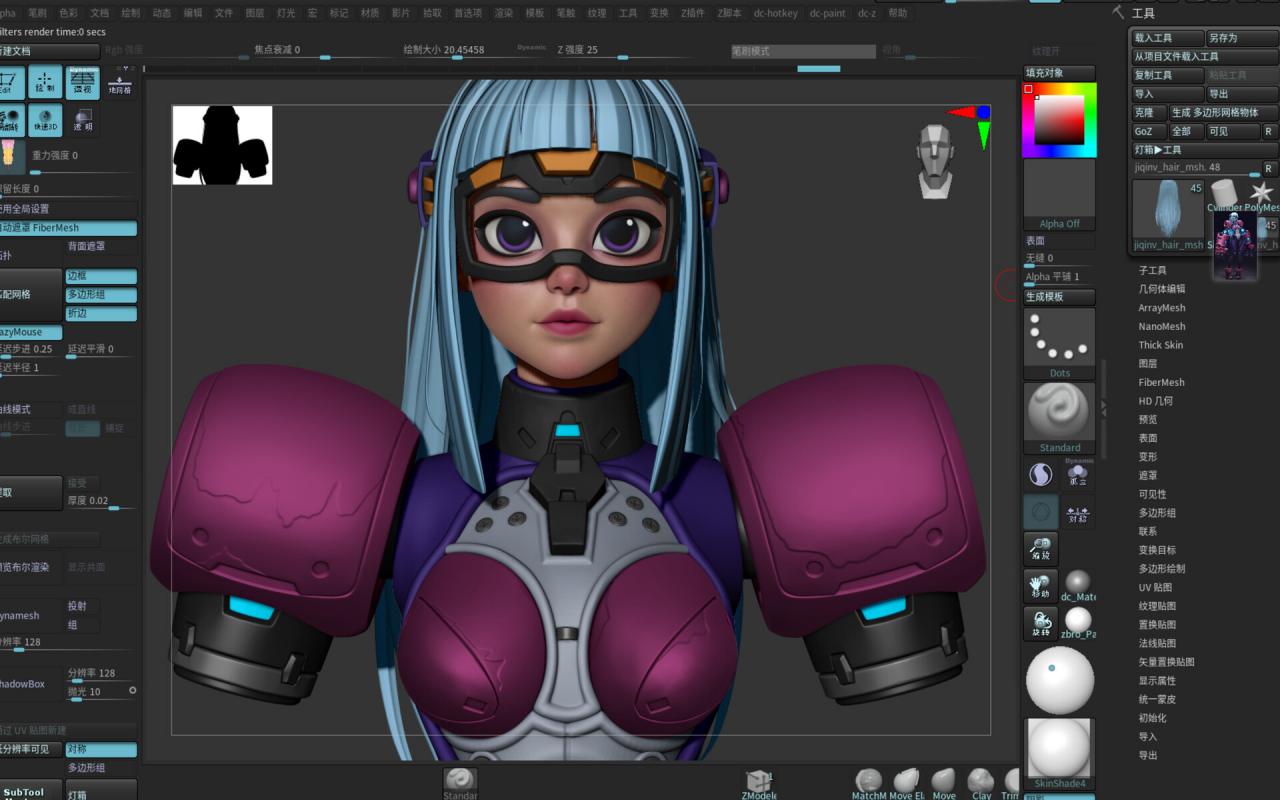Toggle the 透视 perspective icon
This screenshot has width=1280, height=800.
(83, 83)
